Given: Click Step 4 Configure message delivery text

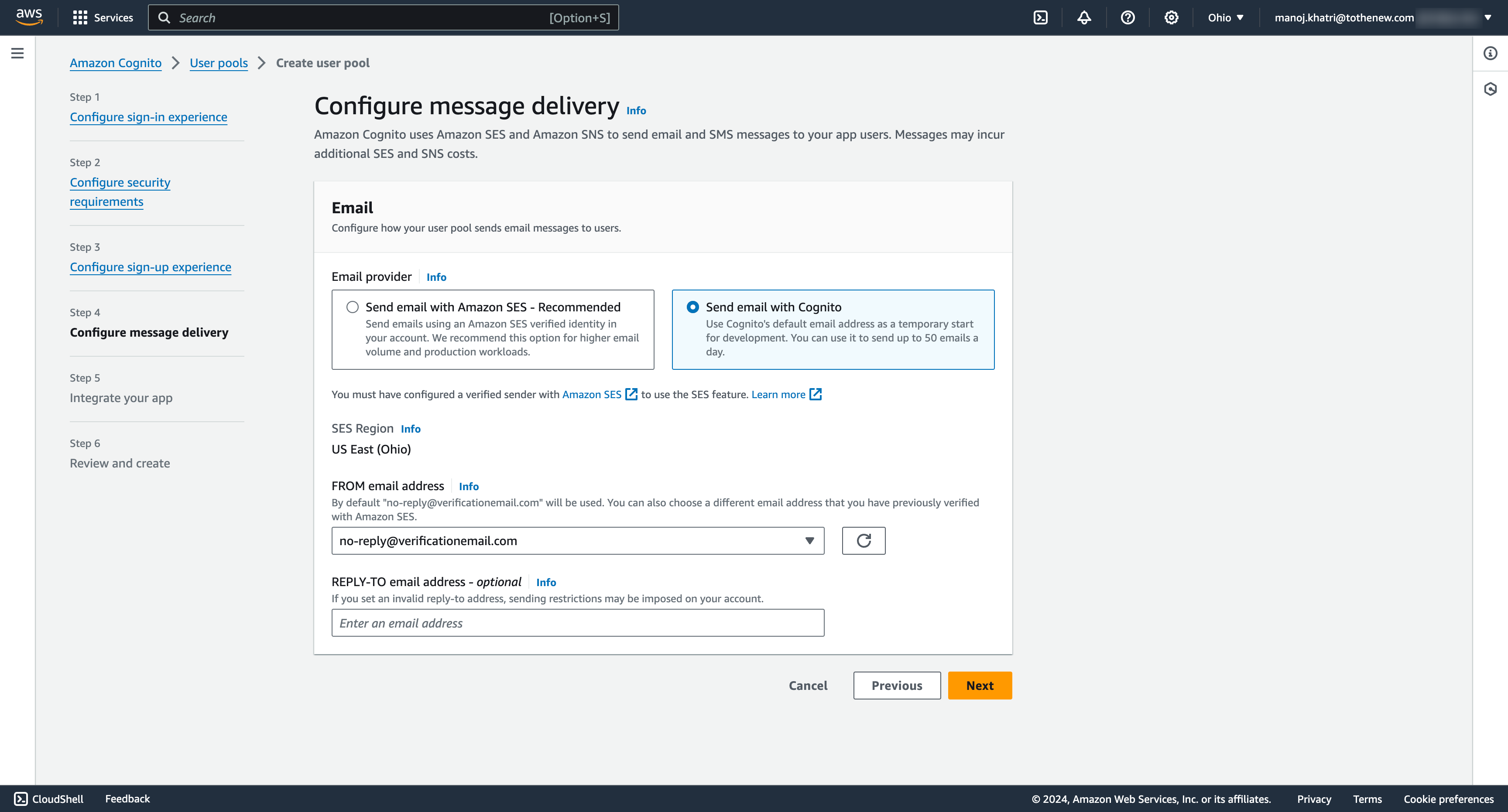Looking at the screenshot, I should [149, 332].
